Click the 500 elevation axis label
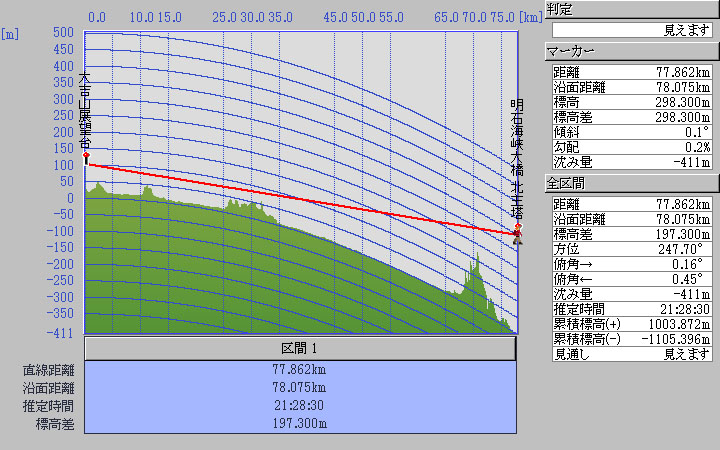Viewport: 720px width, 450px height. 63,33
